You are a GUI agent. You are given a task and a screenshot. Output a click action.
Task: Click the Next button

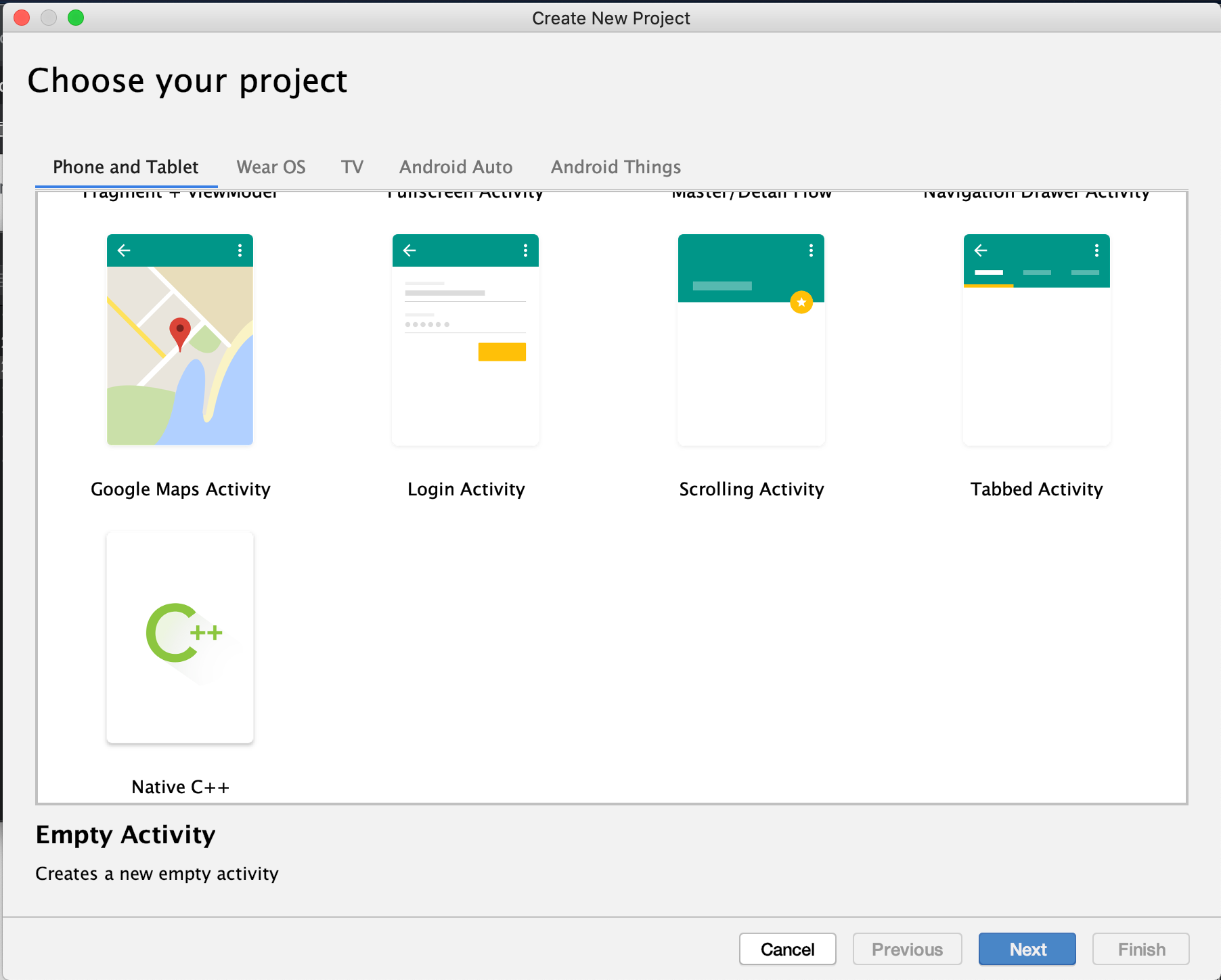pos(1027,949)
